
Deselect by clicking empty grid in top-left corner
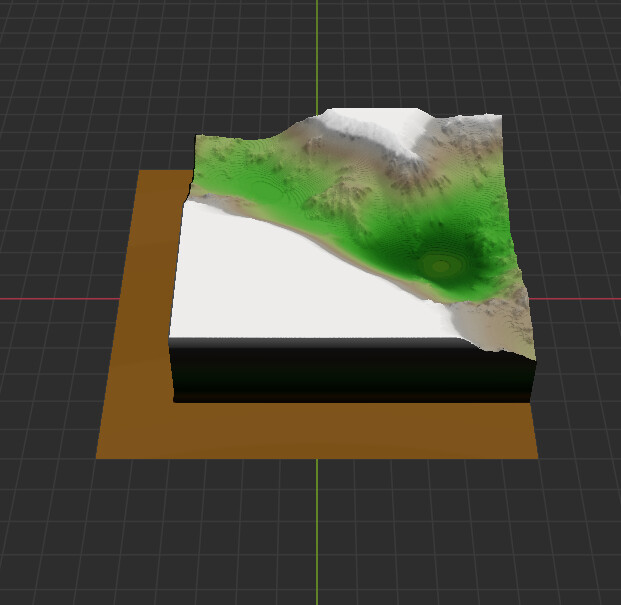click(50, 50)
